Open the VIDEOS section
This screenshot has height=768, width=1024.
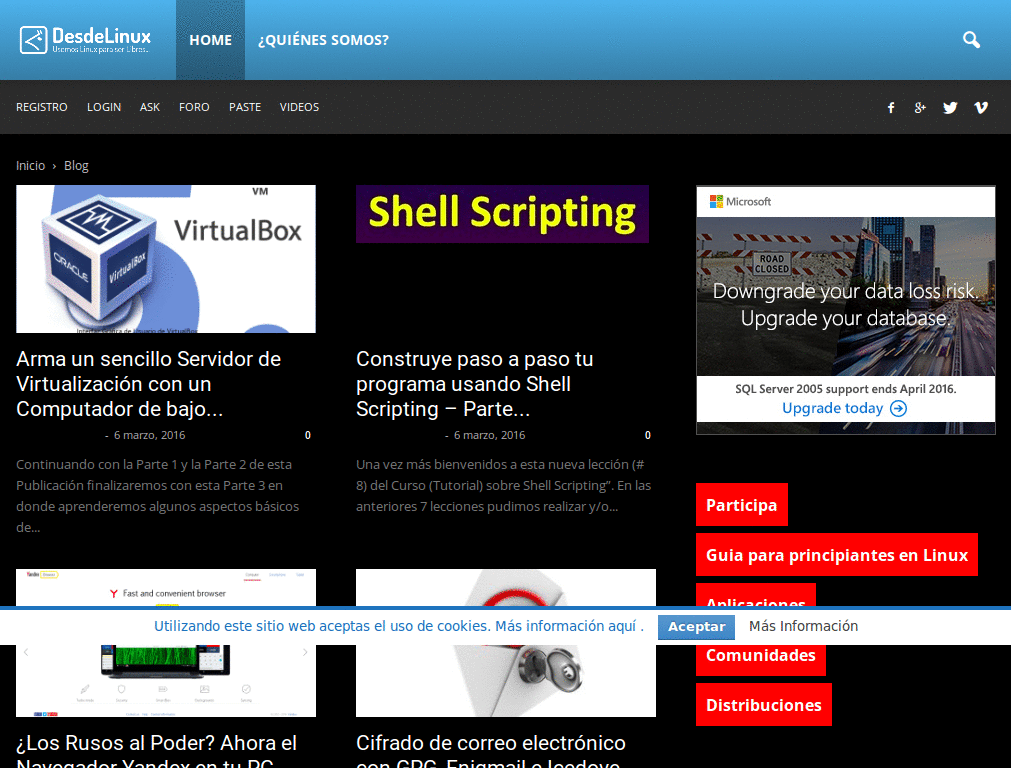click(x=299, y=107)
